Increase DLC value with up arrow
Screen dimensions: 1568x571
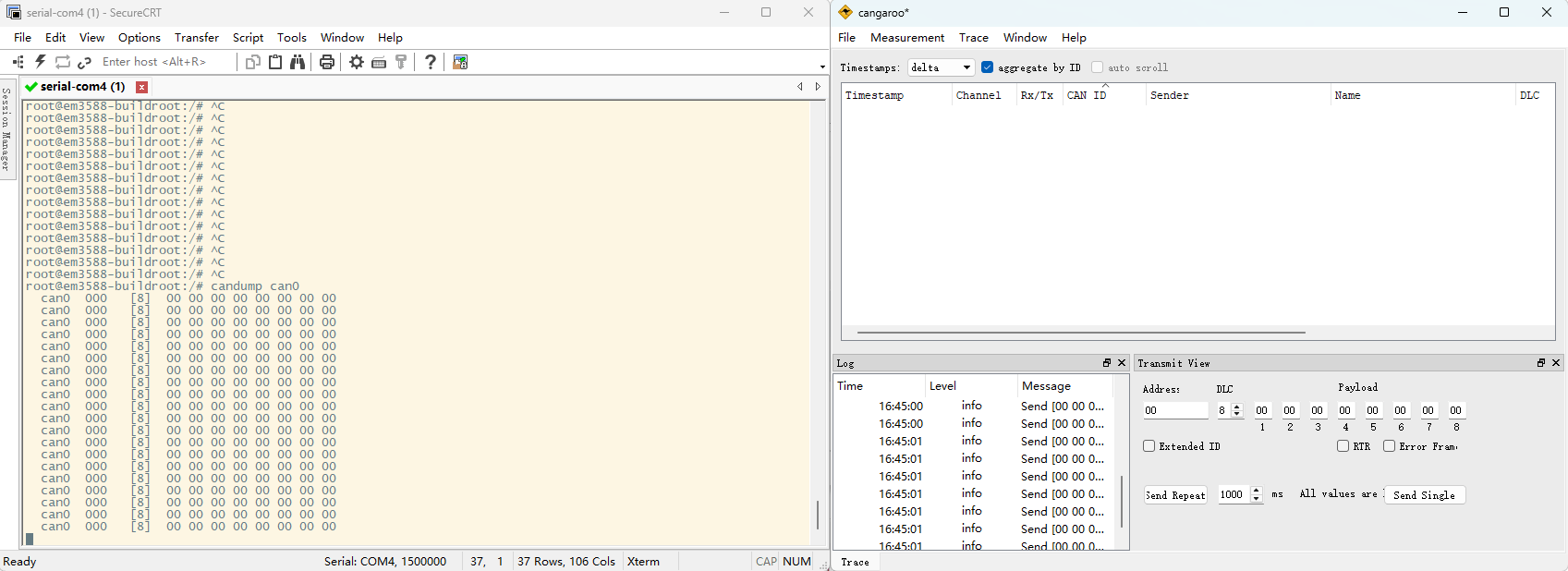tap(1237, 407)
